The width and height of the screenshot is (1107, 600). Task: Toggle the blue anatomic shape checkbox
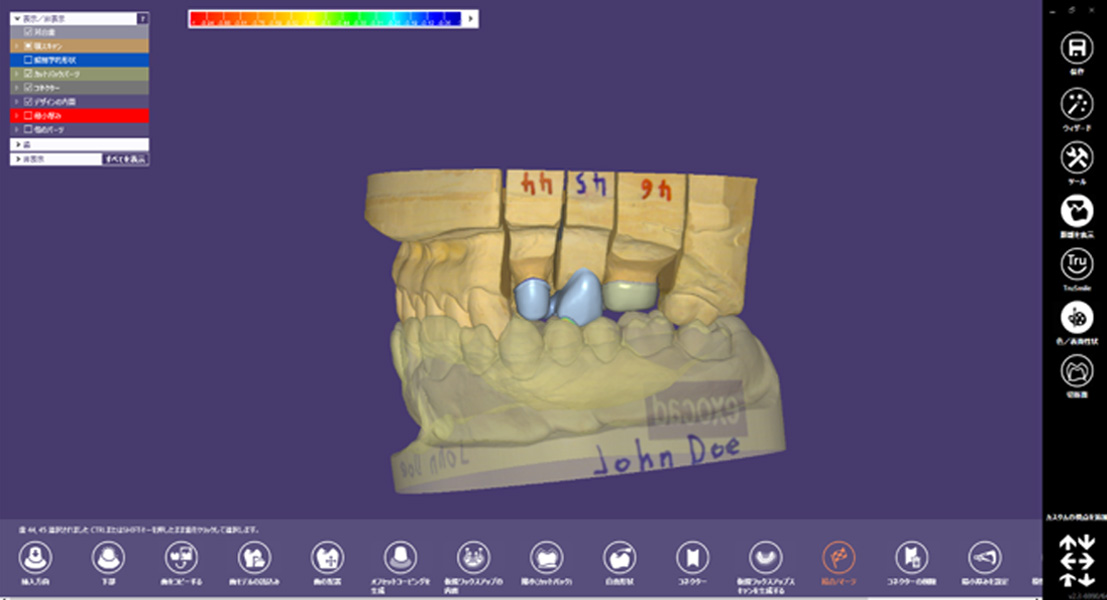[28, 59]
